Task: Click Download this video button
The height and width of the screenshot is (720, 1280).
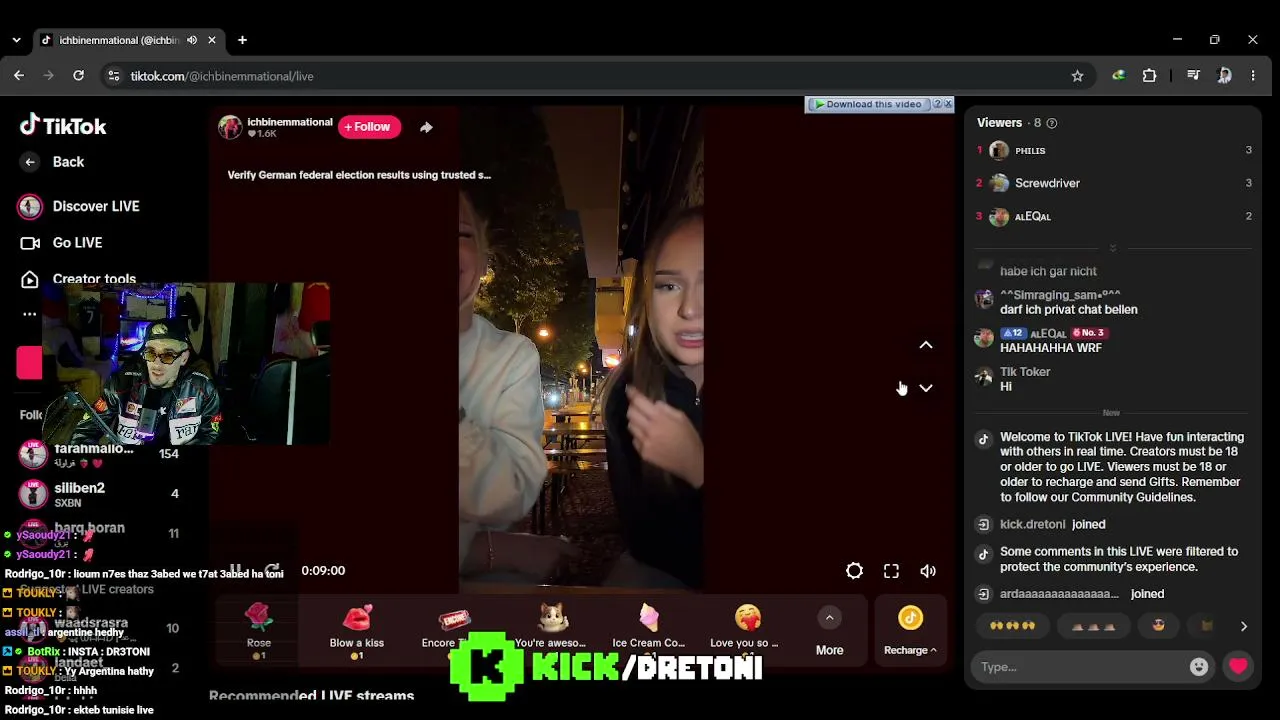Action: click(x=868, y=104)
